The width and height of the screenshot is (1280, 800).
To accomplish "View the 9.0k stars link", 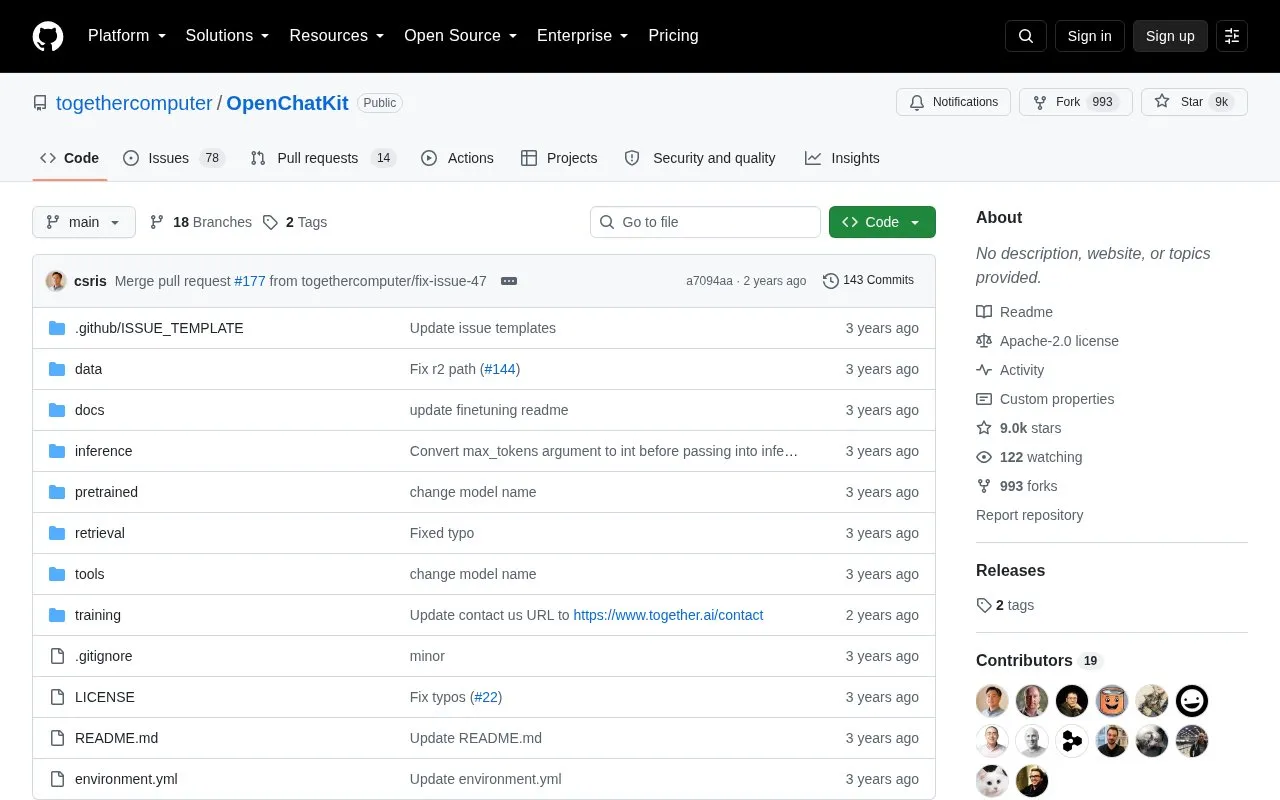I will point(1020,428).
